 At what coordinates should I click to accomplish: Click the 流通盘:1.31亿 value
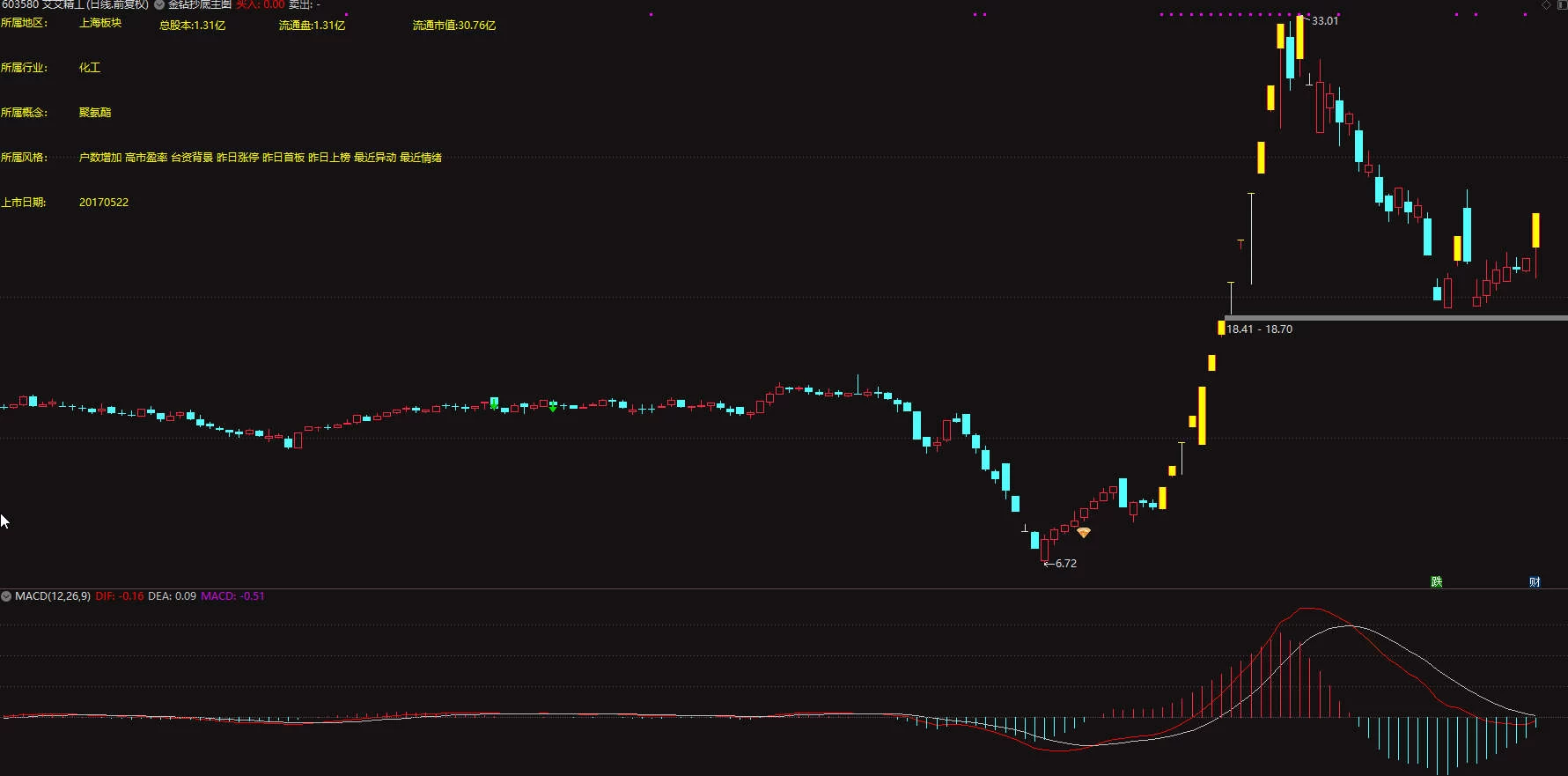[313, 26]
